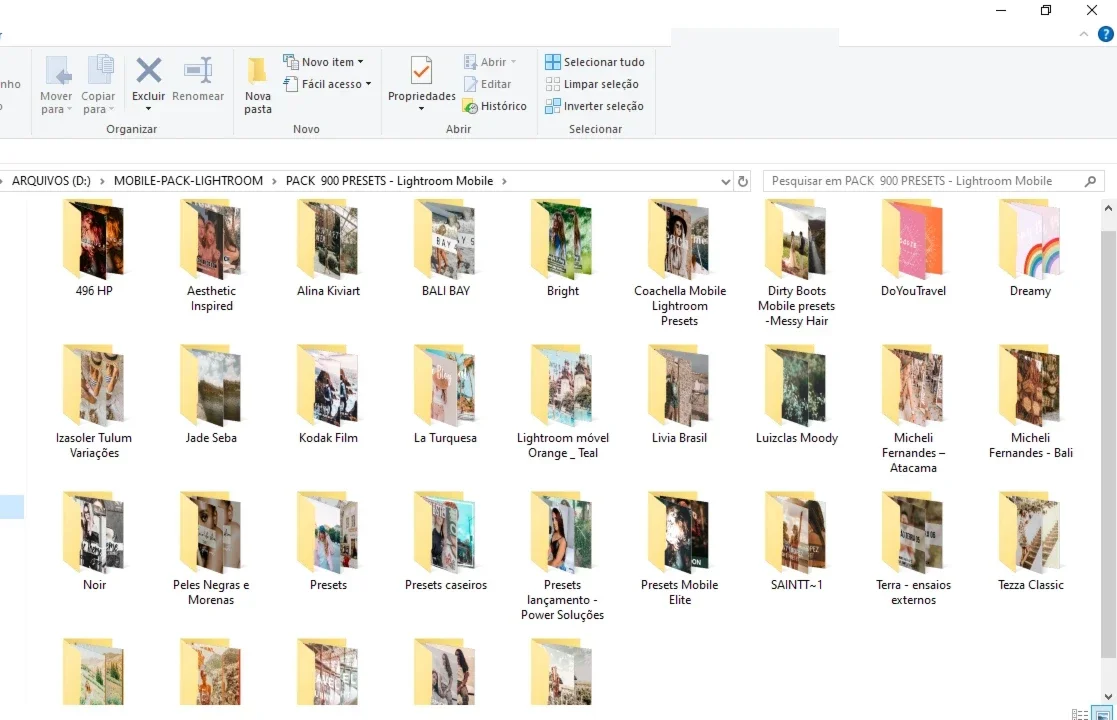1117x720 pixels.
Task: Select the Kodak Film folder
Action: (x=328, y=395)
